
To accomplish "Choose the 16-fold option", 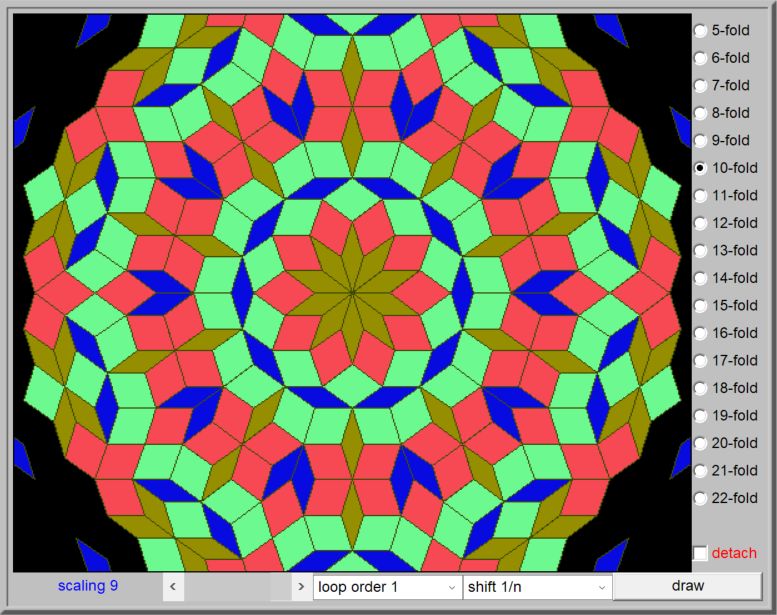I will 700,333.
